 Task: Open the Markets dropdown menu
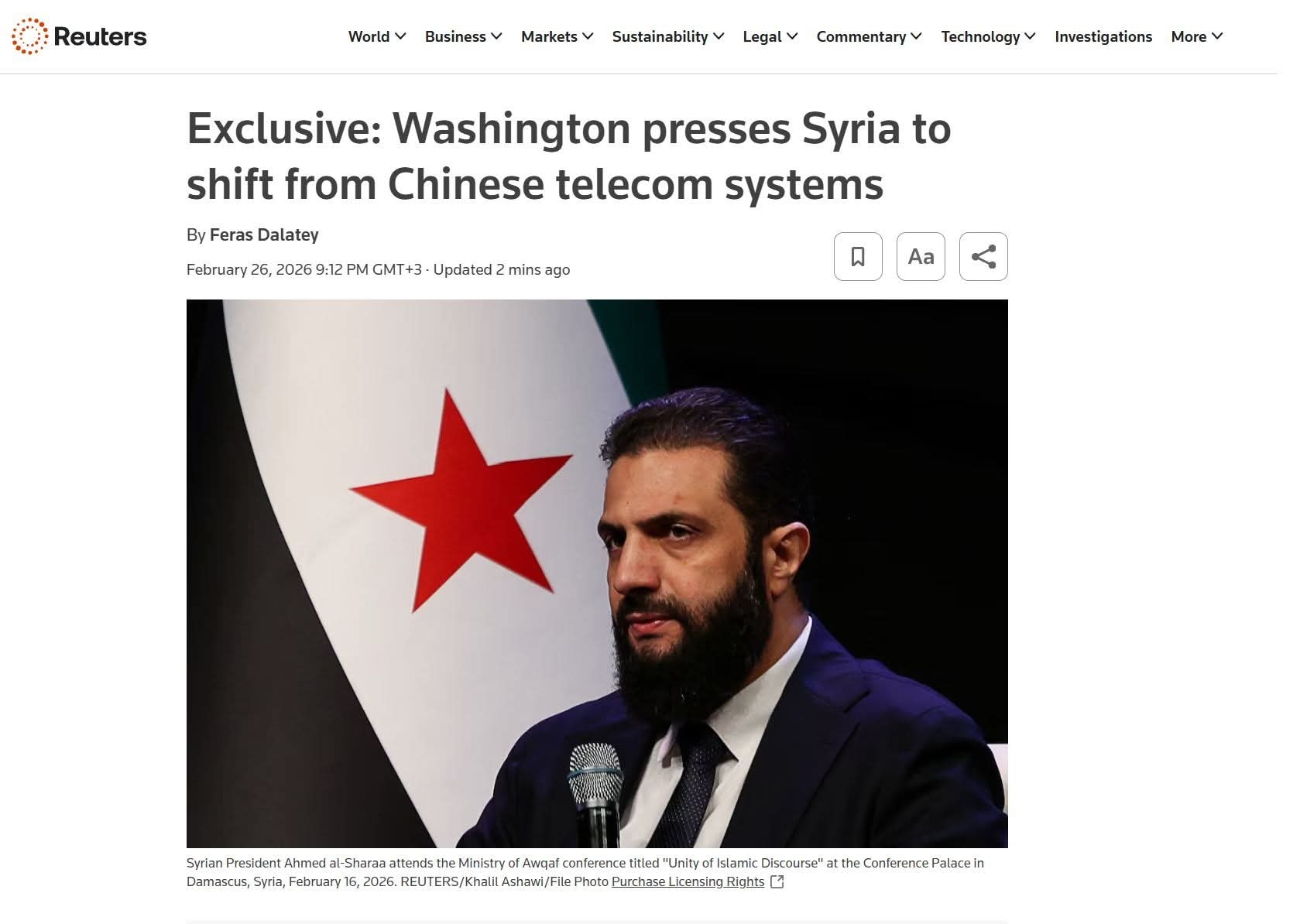(557, 36)
